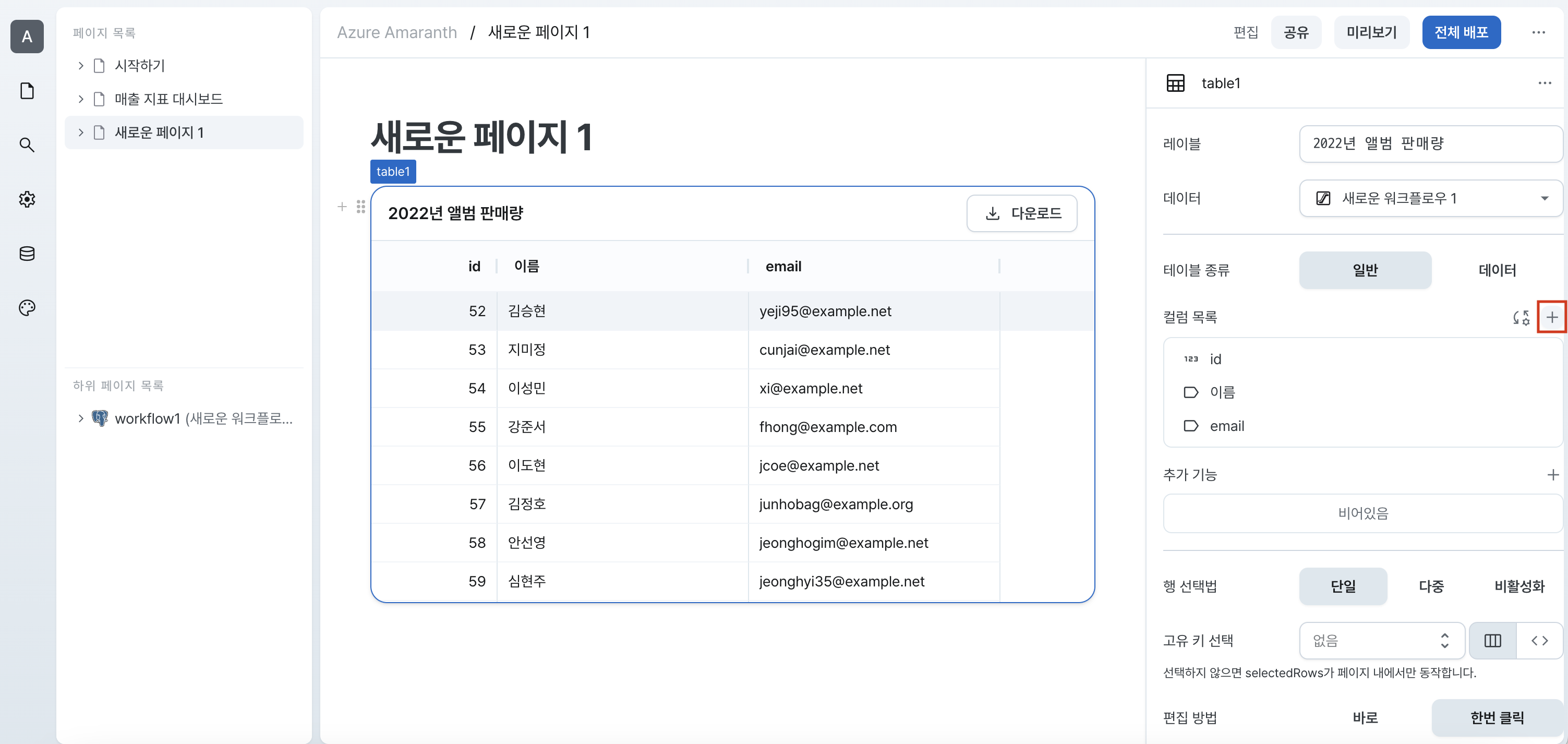This screenshot has height=744, width=1568.
Task: Click the add block plus icon beside table
Action: (x=342, y=207)
